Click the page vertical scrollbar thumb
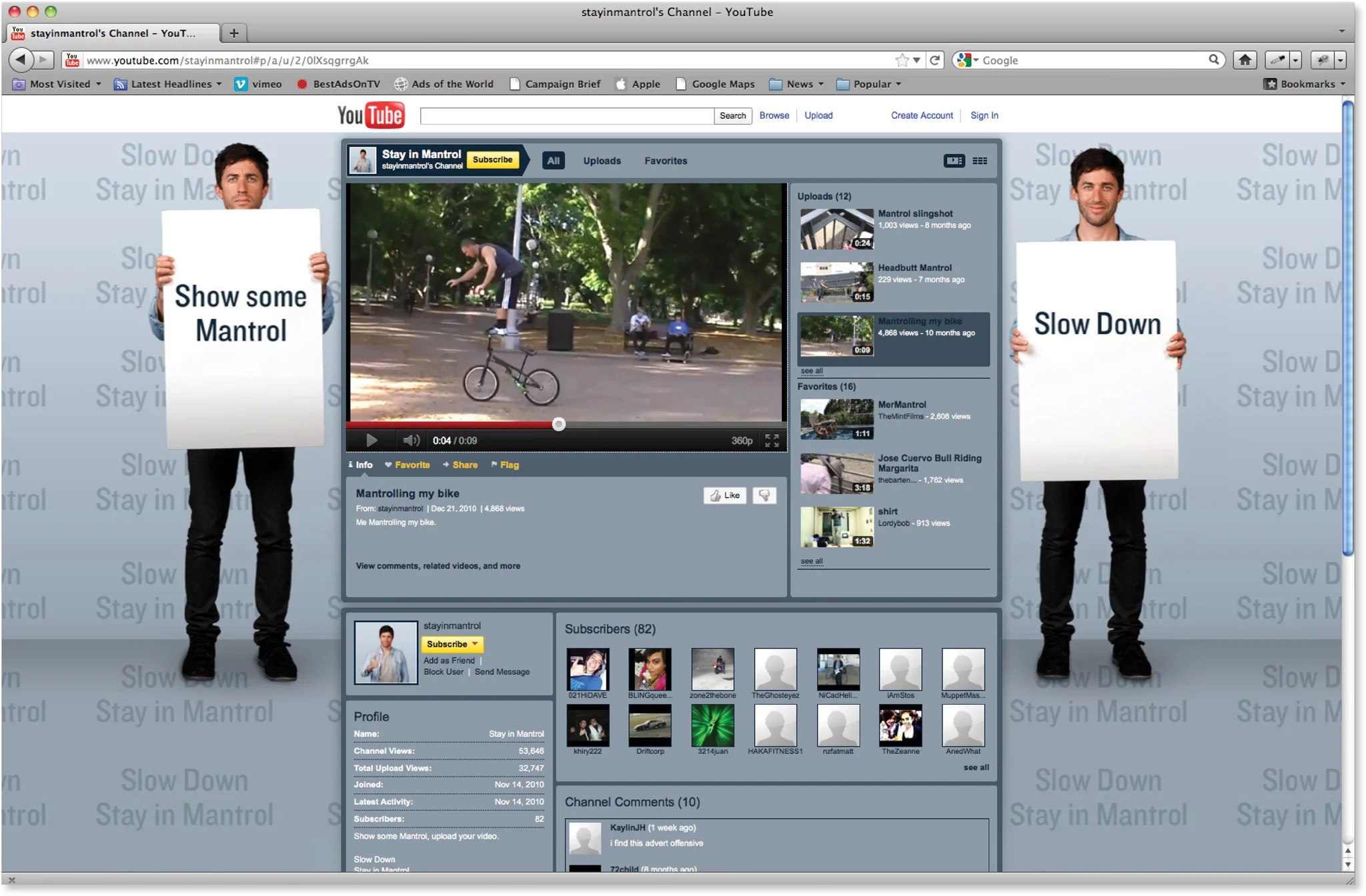 click(x=1348, y=327)
